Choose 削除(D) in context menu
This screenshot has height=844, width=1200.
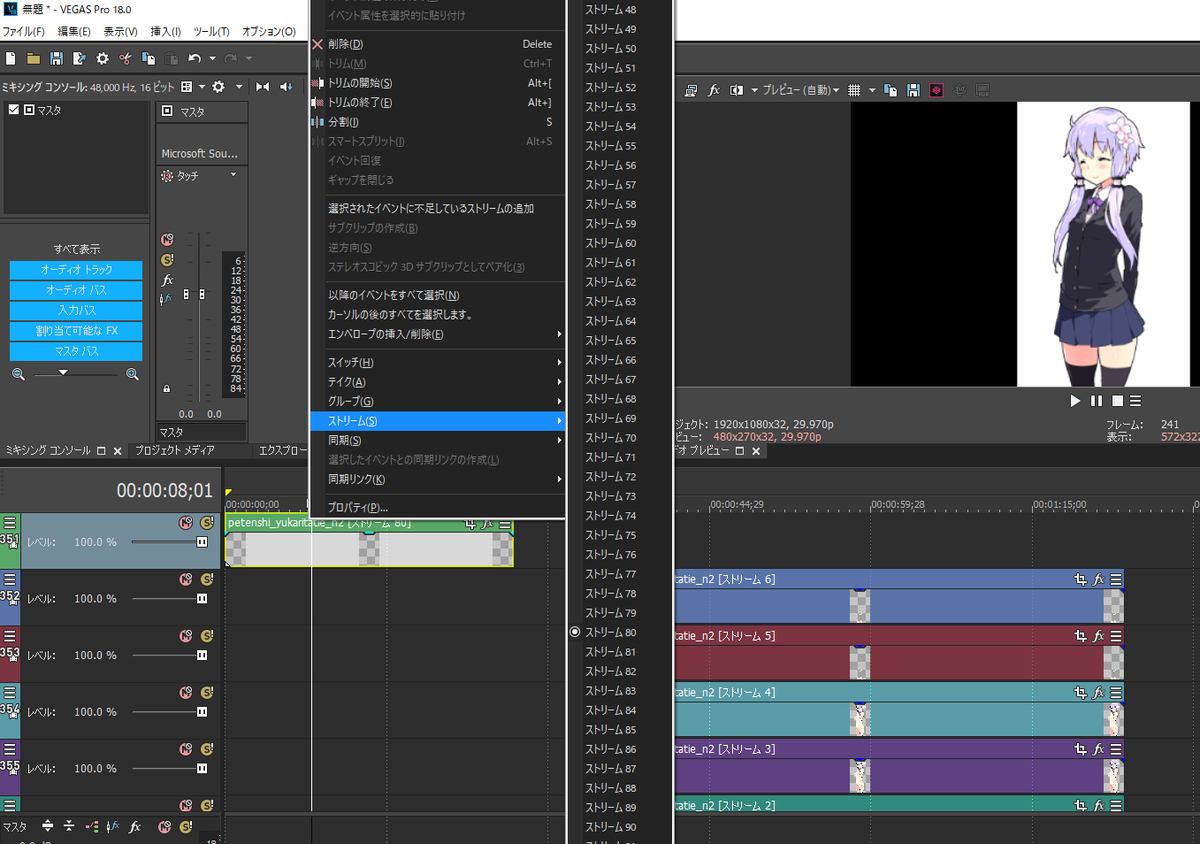[438, 44]
